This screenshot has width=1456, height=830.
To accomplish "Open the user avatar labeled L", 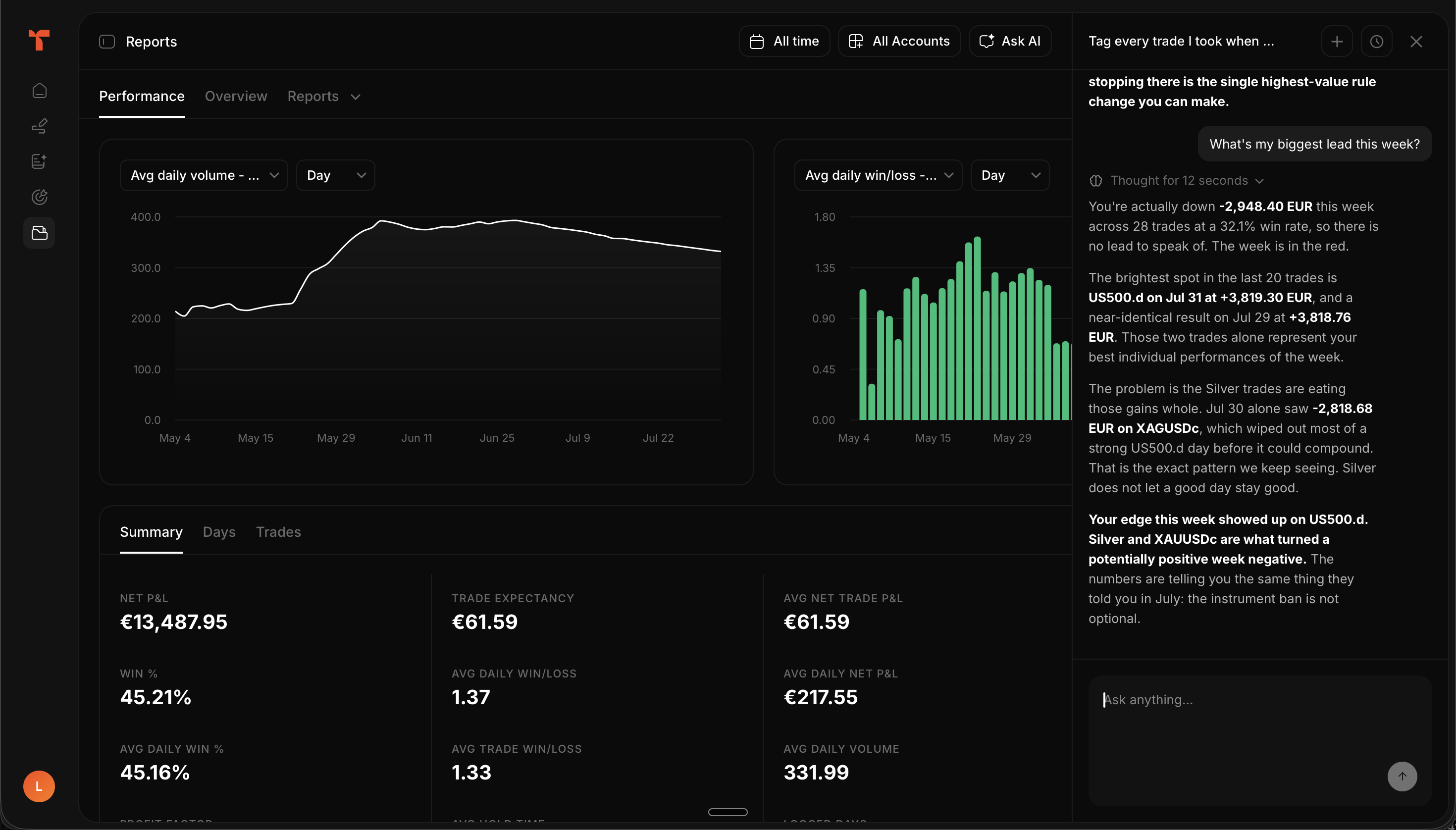I will click(39, 787).
